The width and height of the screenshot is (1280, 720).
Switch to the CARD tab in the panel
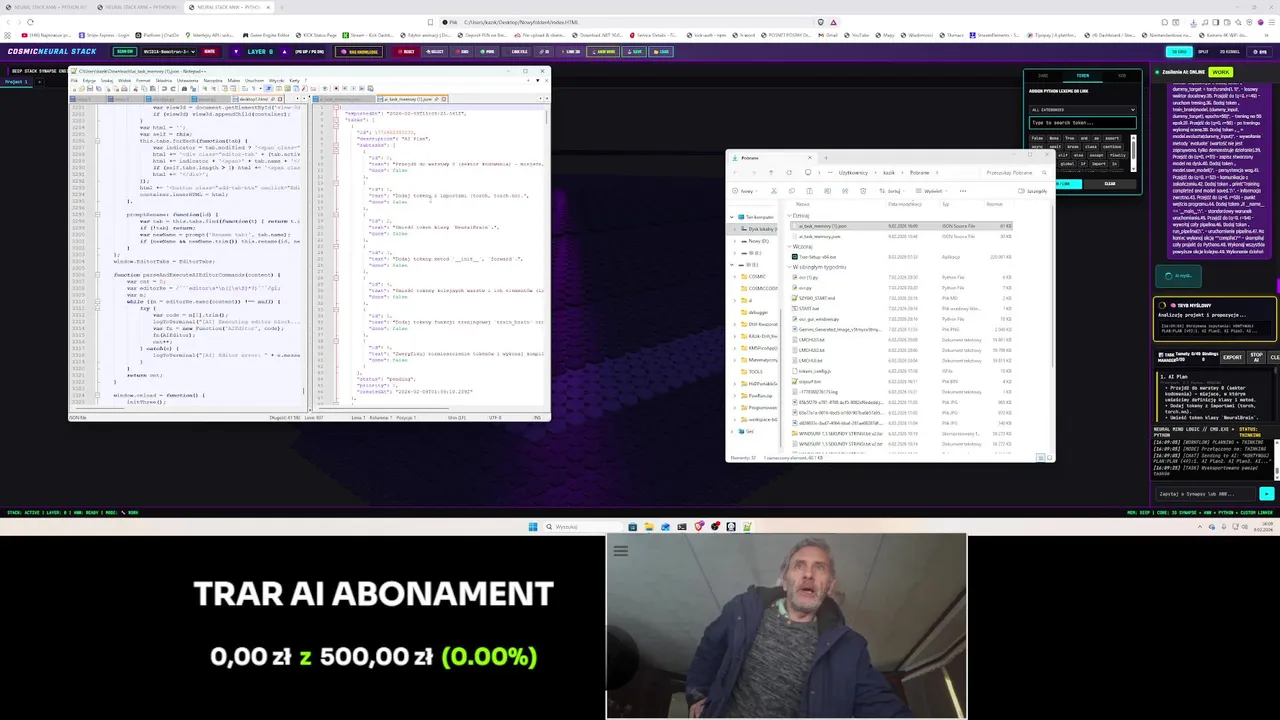coord(1043,76)
